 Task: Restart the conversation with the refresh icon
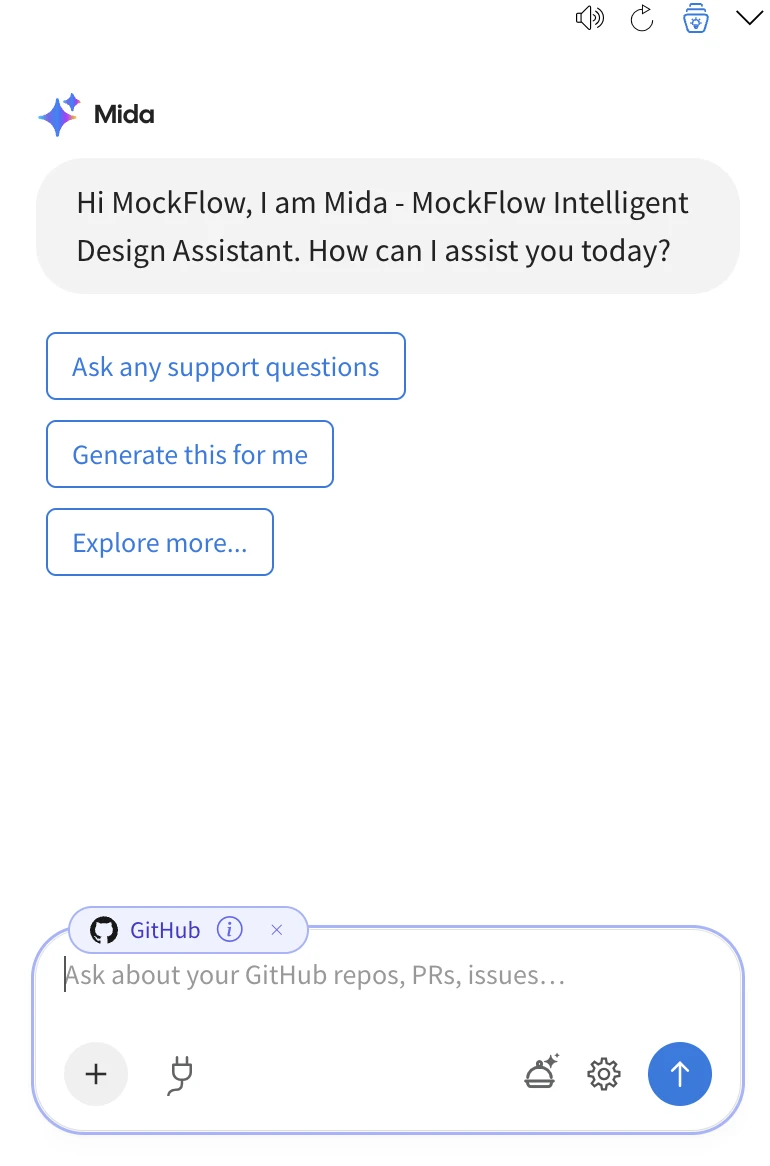641,18
